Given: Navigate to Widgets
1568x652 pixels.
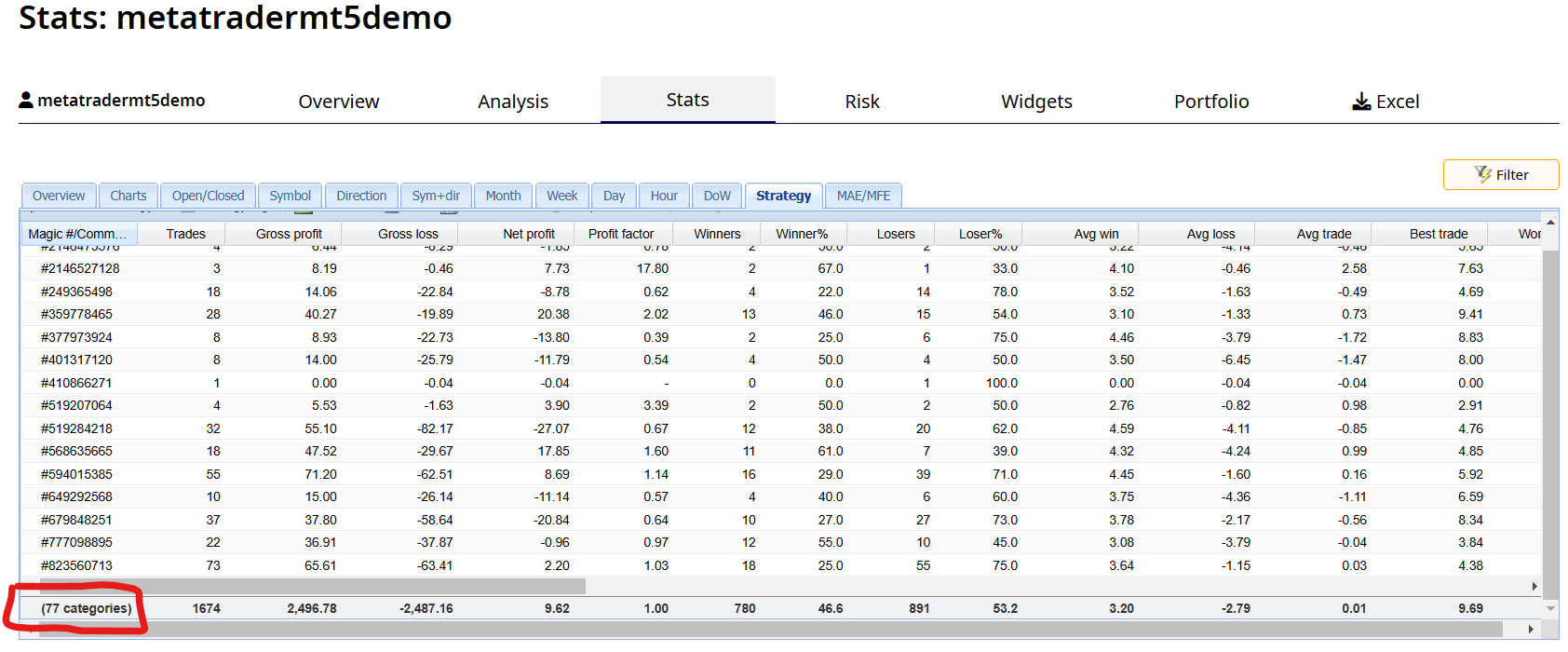Looking at the screenshot, I should (1036, 102).
